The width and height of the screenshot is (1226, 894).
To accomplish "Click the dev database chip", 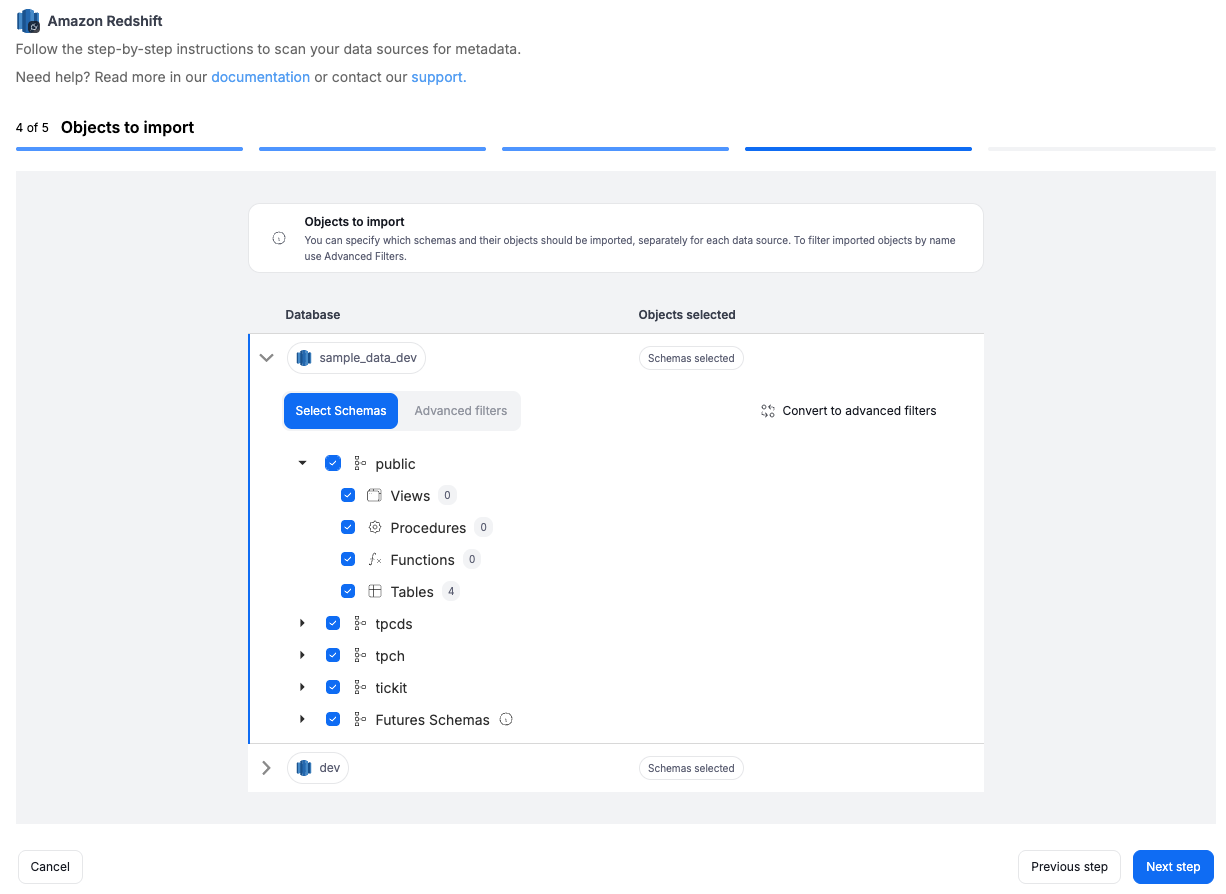I will tap(318, 768).
